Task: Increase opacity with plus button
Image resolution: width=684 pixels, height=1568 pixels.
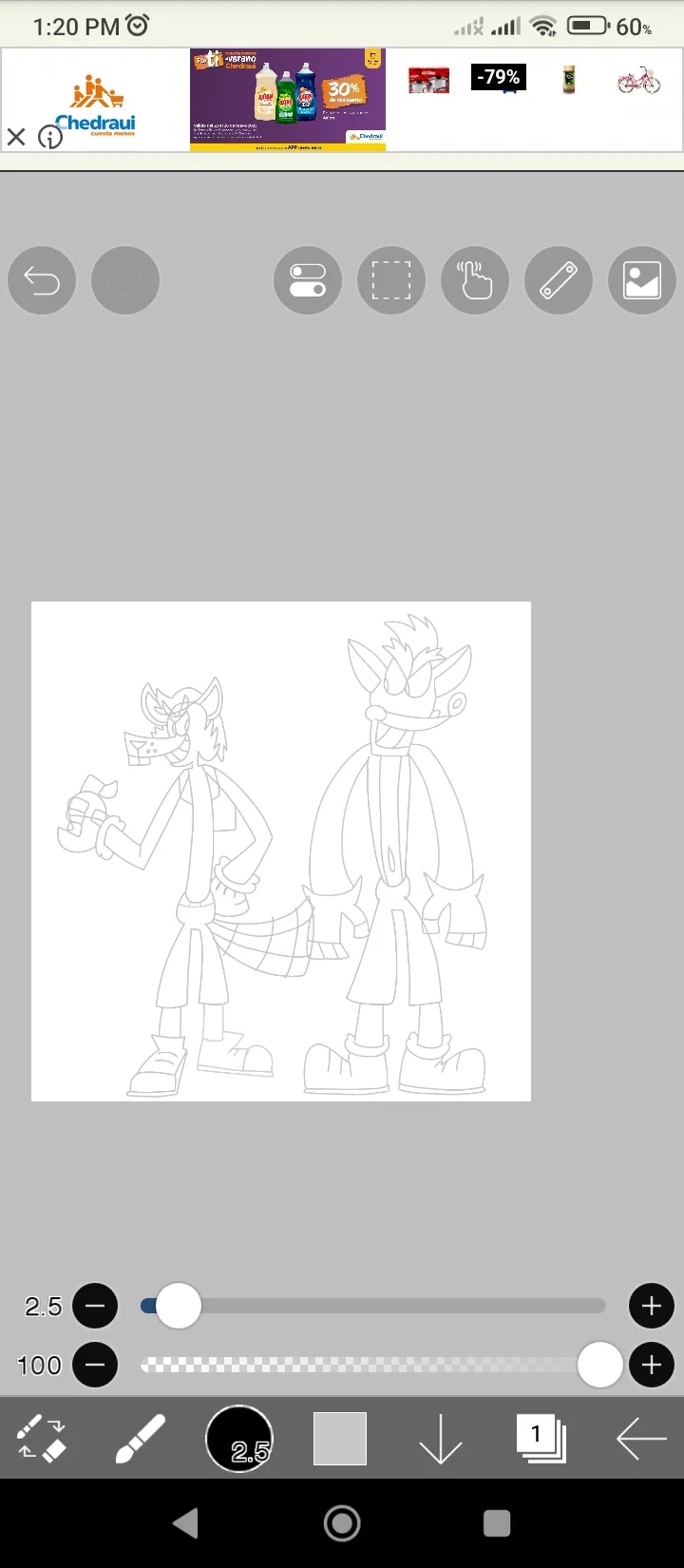Action: 652,1366
